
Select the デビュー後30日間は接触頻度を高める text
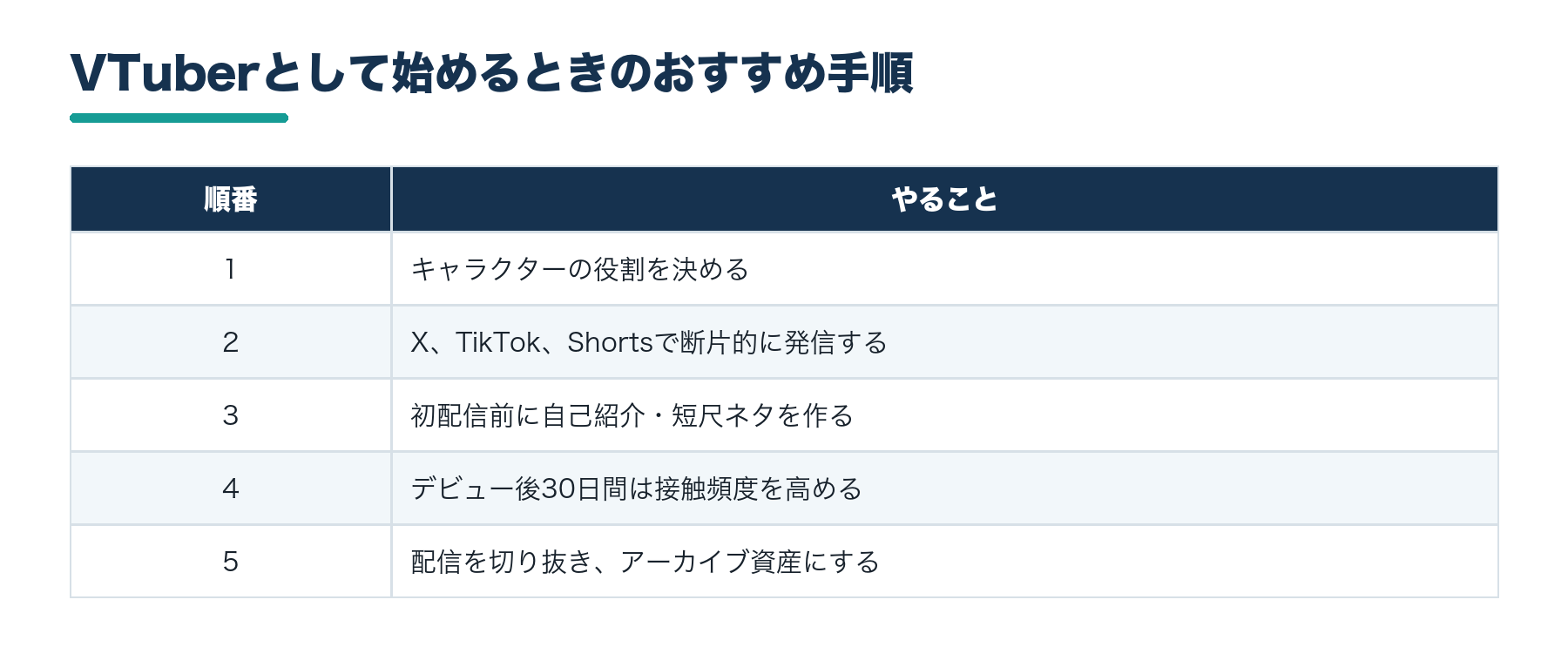click(x=637, y=488)
